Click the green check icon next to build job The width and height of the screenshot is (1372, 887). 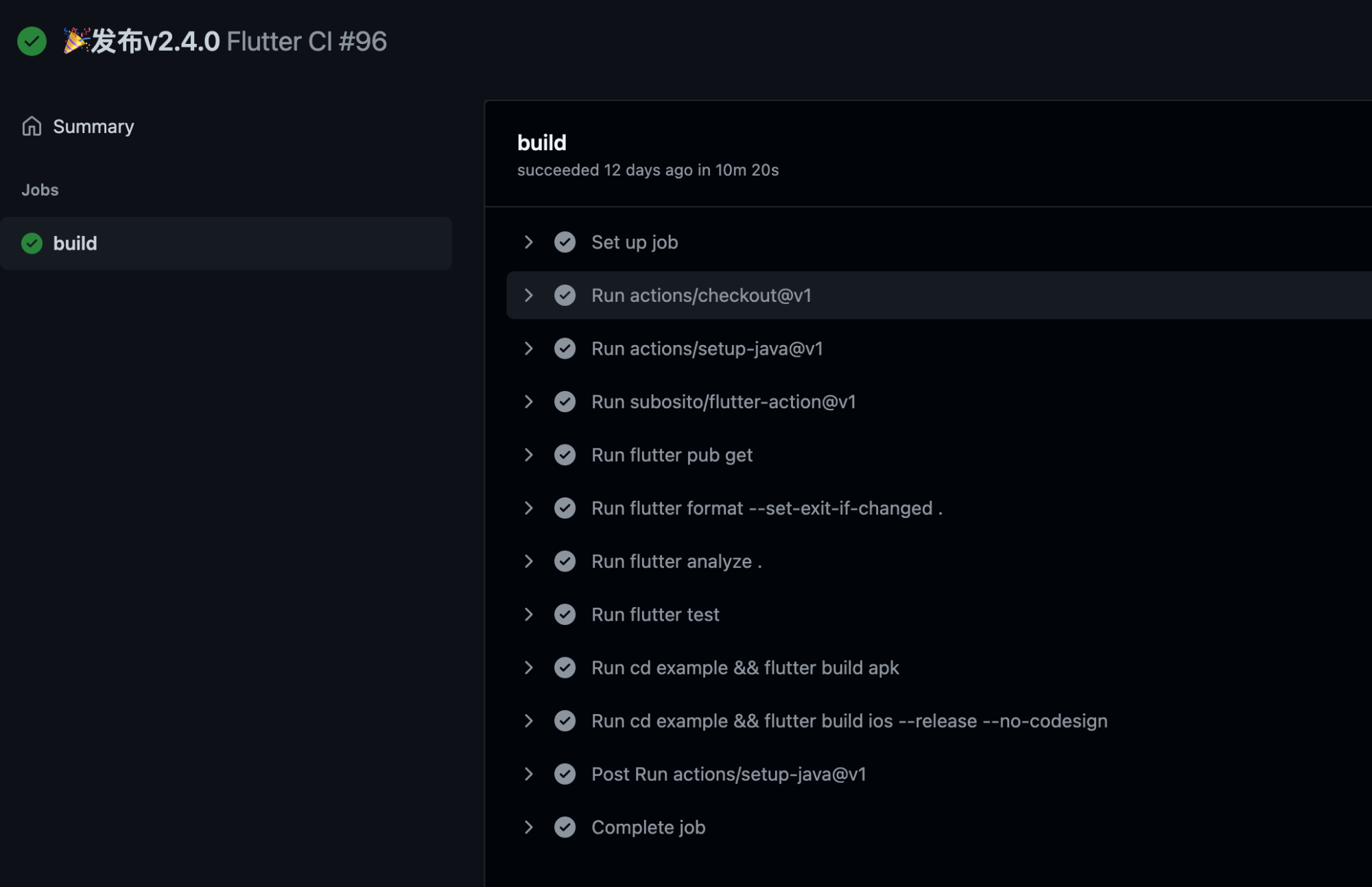[32, 243]
